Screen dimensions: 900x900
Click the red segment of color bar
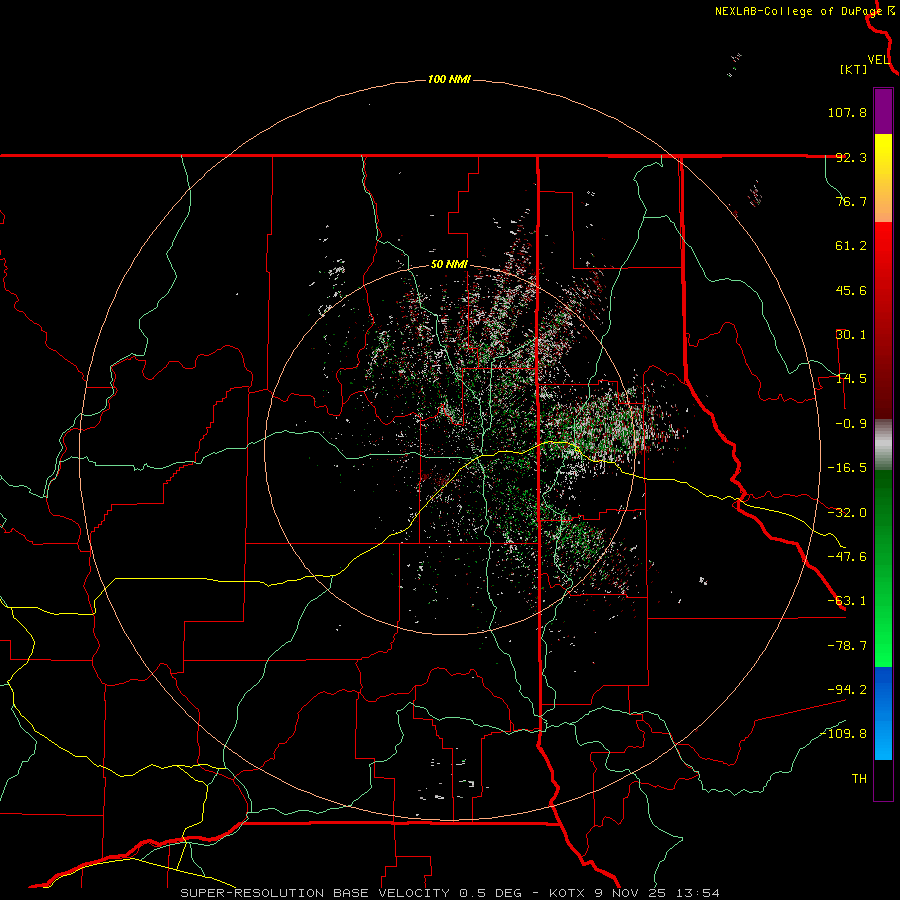883,320
